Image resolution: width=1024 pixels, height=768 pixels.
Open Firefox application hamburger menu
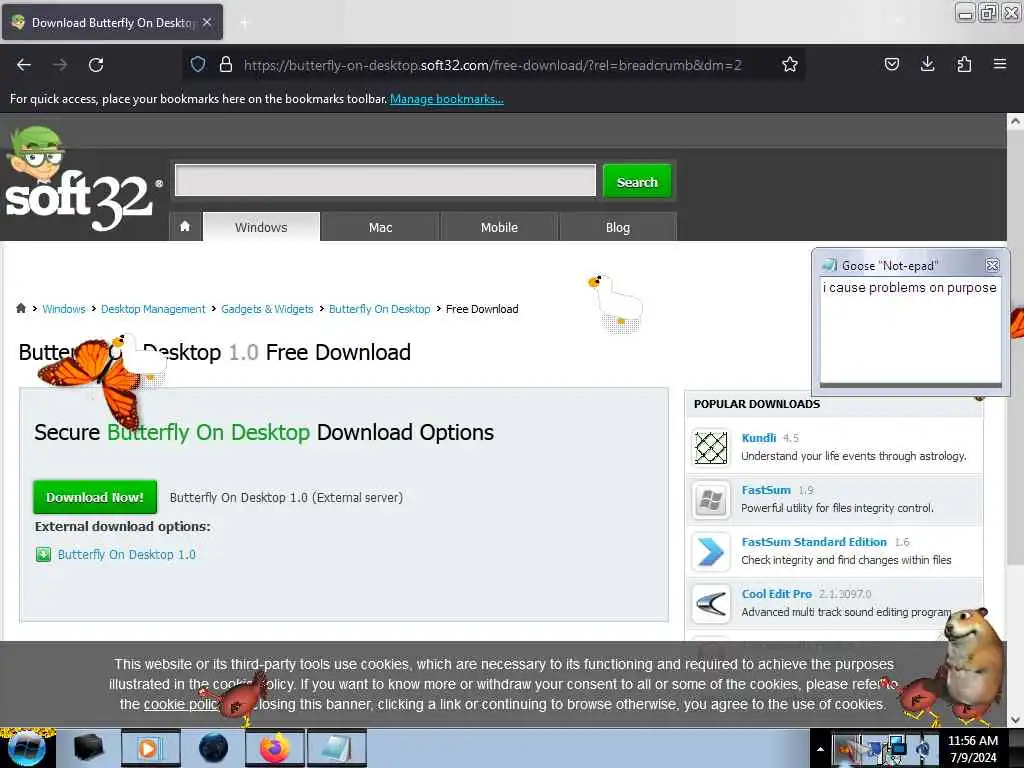[x=1000, y=65]
